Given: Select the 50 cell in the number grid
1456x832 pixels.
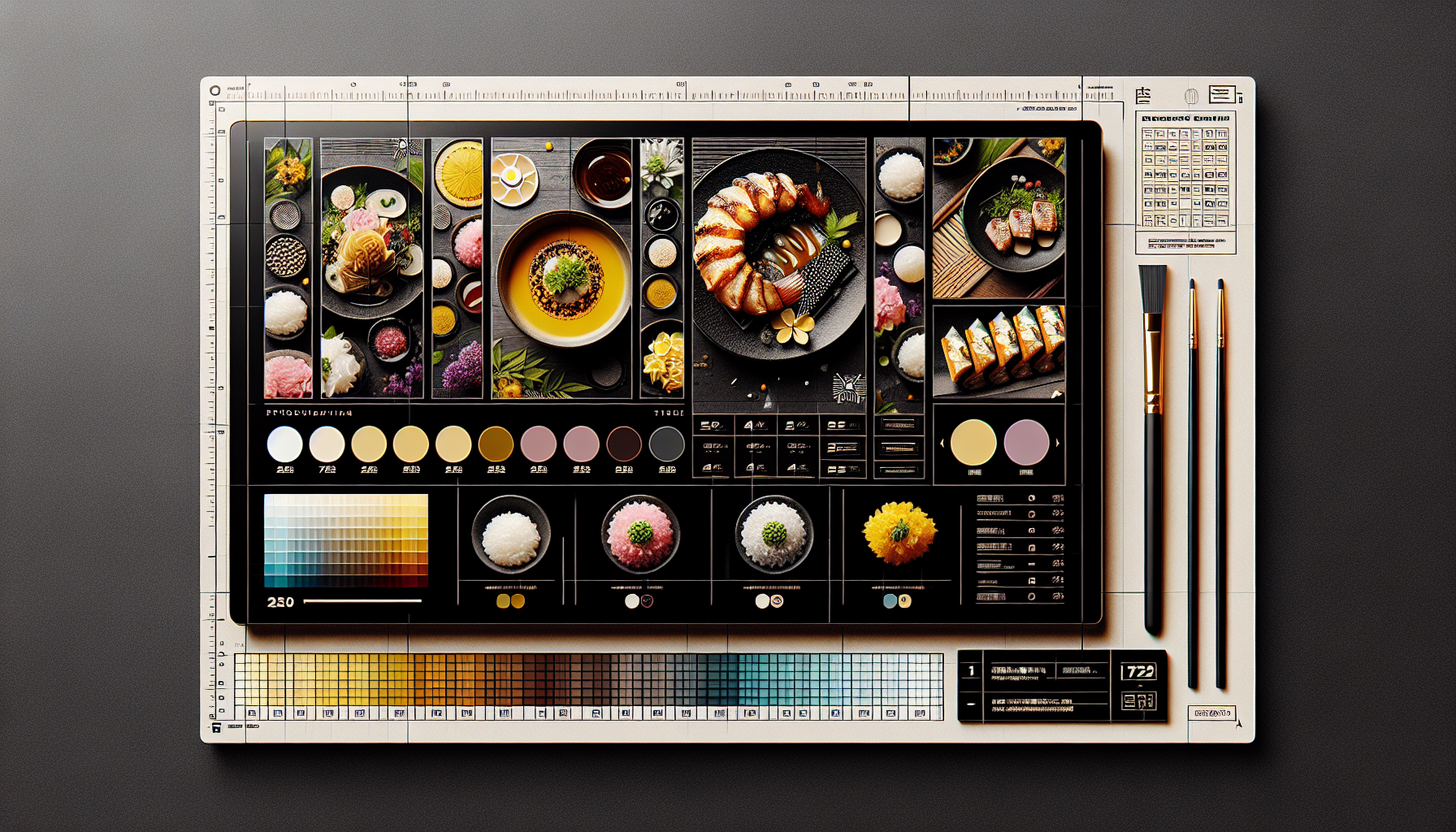Looking at the screenshot, I should [712, 426].
